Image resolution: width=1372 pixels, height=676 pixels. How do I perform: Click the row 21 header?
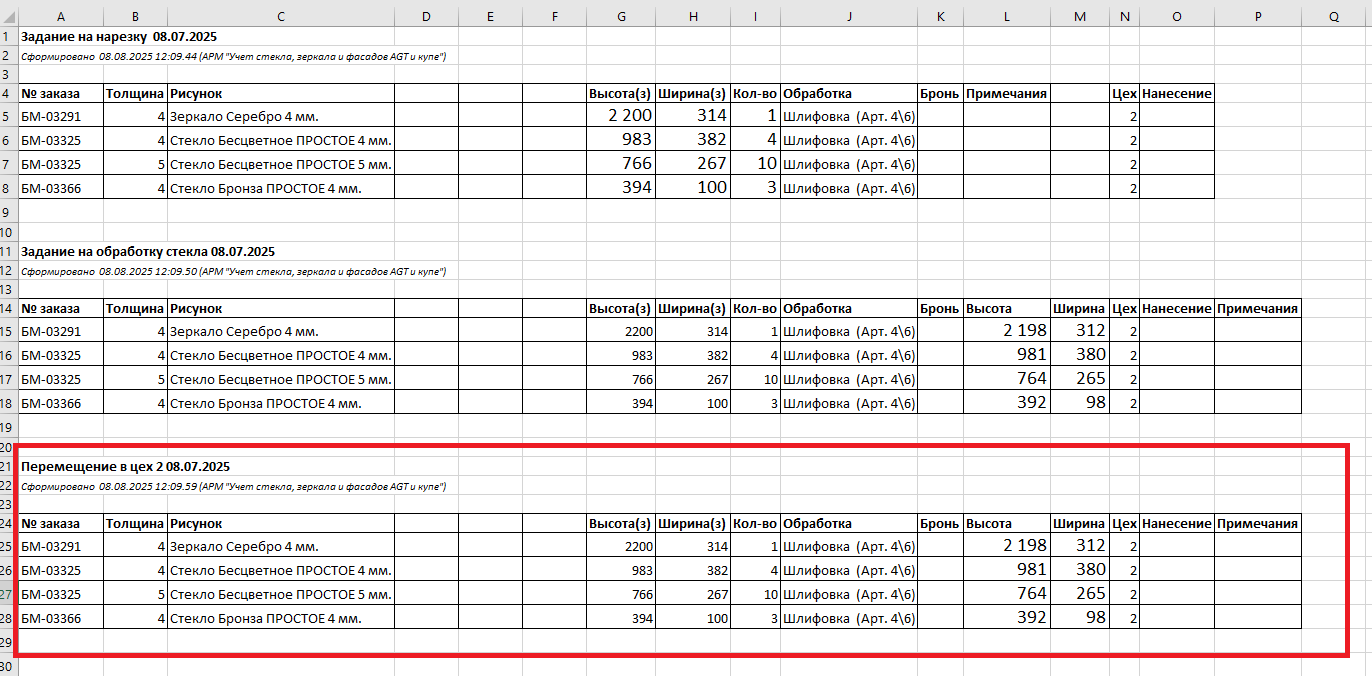[8, 467]
